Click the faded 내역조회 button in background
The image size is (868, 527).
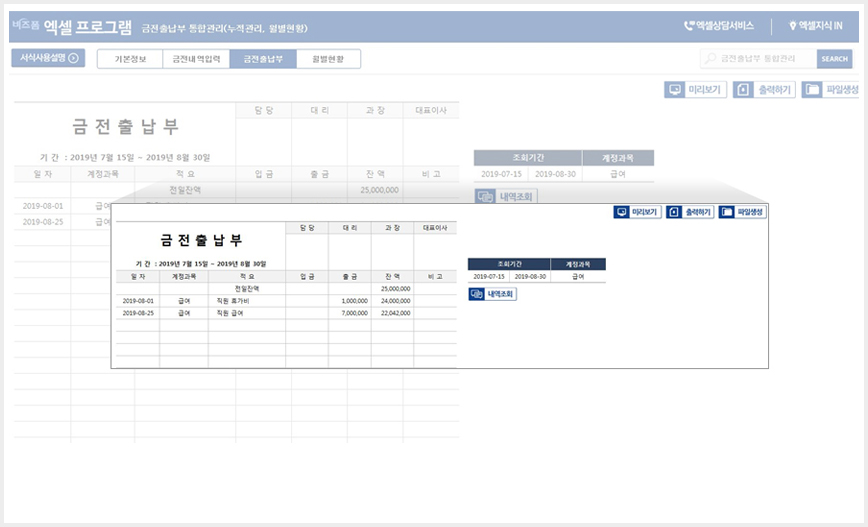click(x=506, y=197)
